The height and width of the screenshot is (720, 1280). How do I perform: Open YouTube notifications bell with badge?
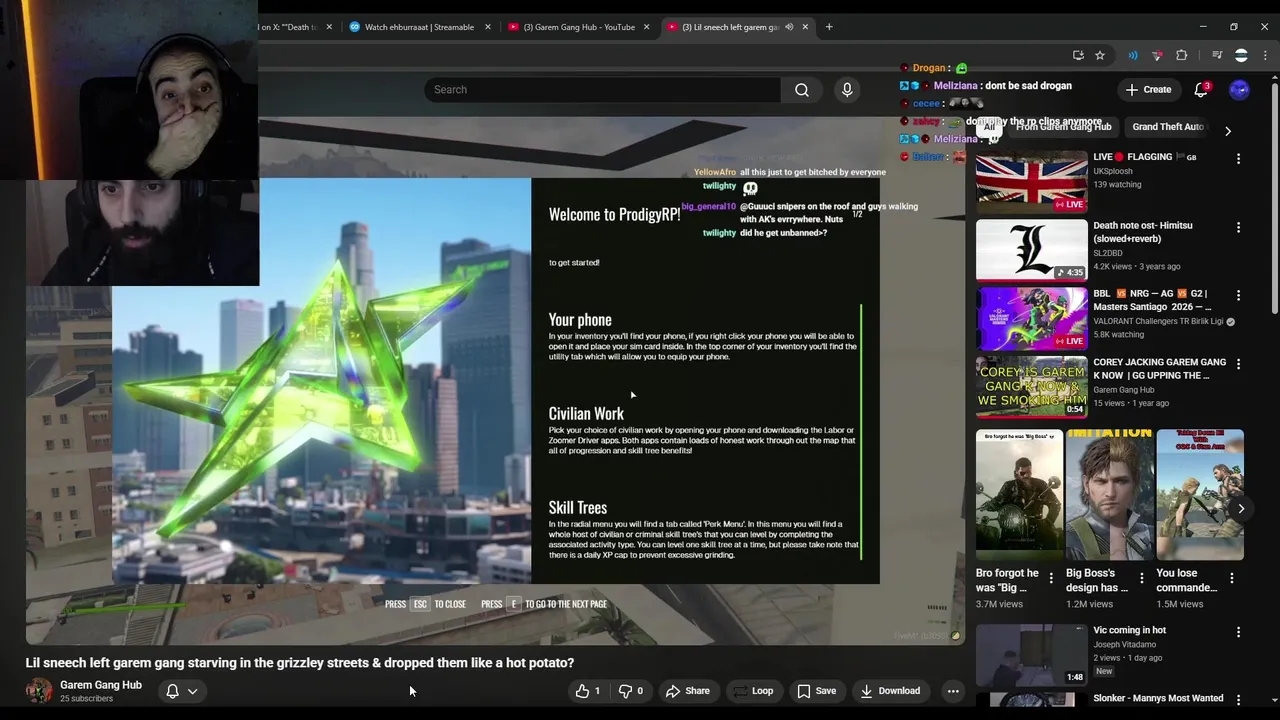[1201, 90]
